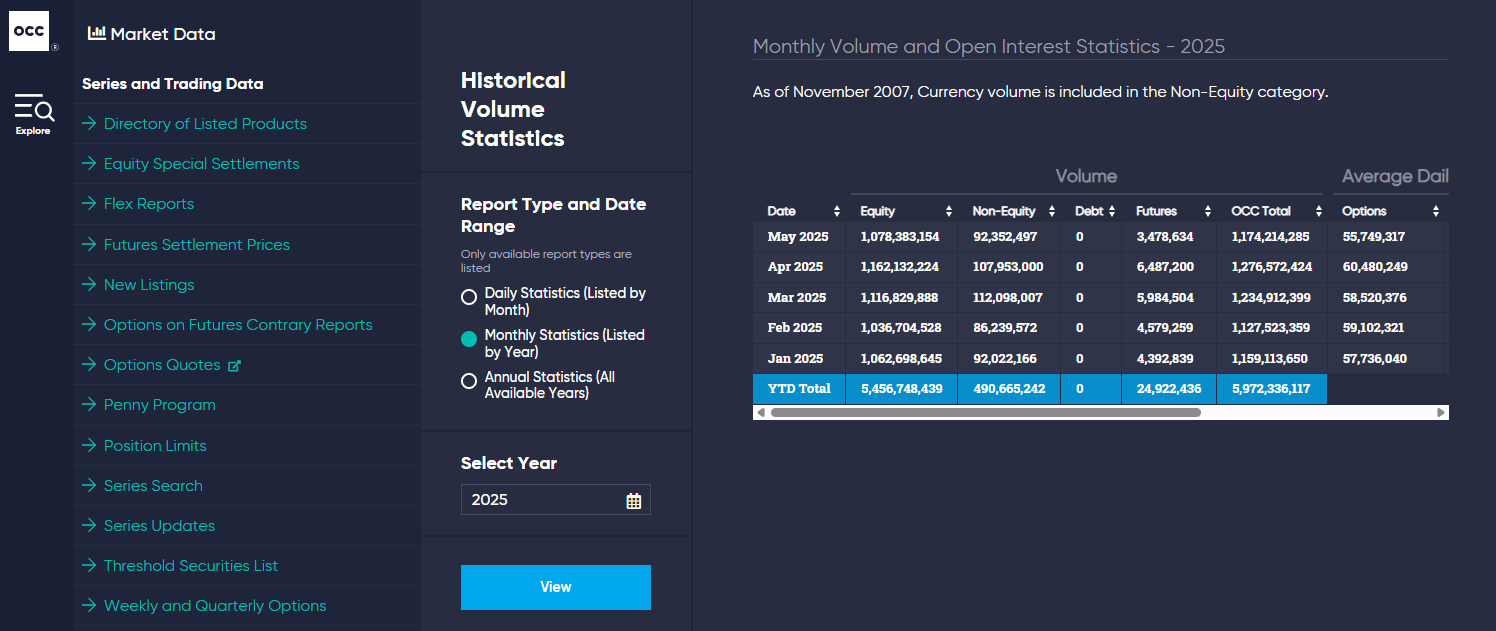The height and width of the screenshot is (631, 1496).
Task: Select Monthly Statistics radio button
Action: tap(469, 339)
